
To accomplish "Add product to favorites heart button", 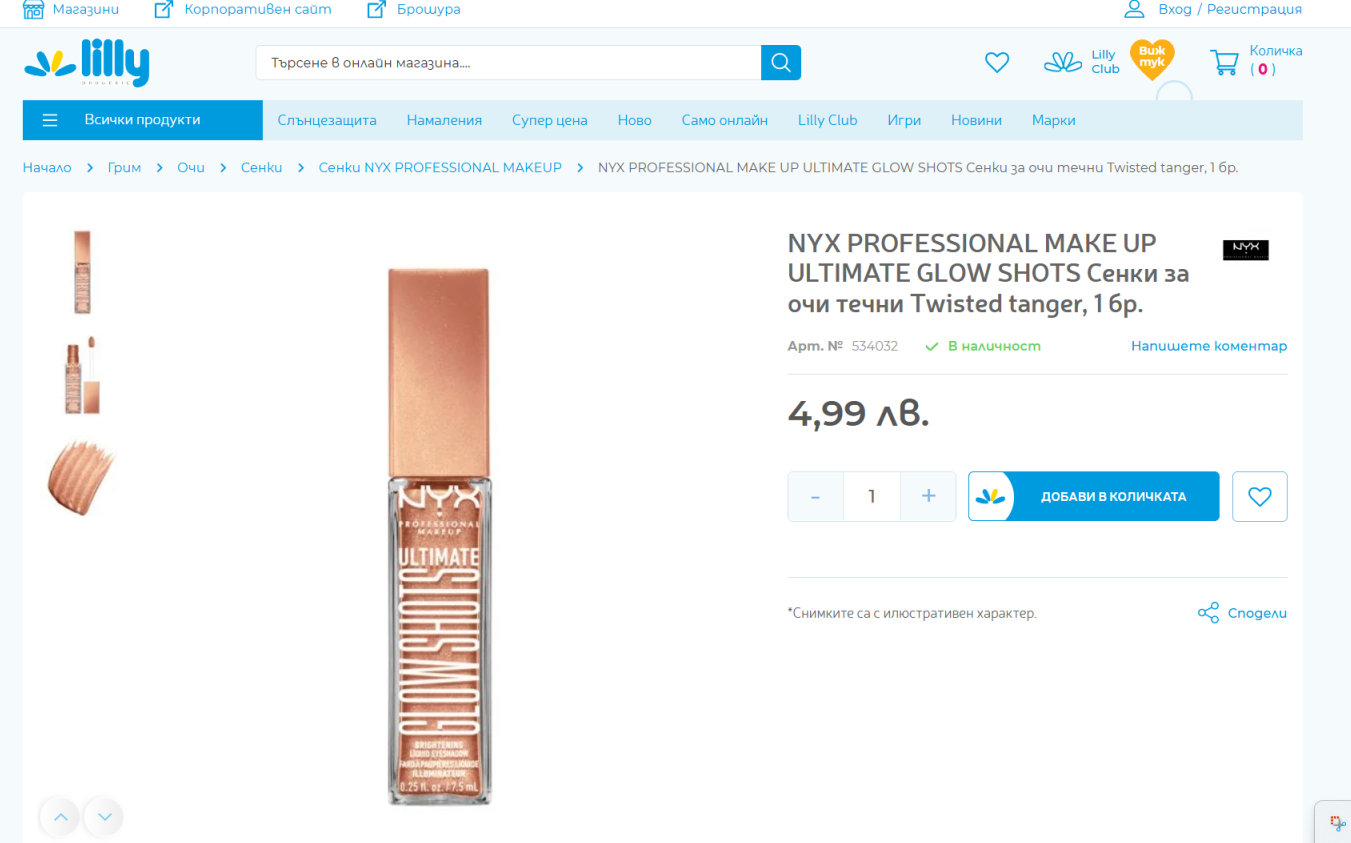I will click(x=1259, y=496).
